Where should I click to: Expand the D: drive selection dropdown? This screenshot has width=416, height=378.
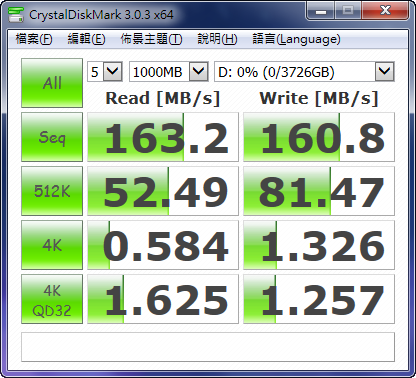(304, 71)
